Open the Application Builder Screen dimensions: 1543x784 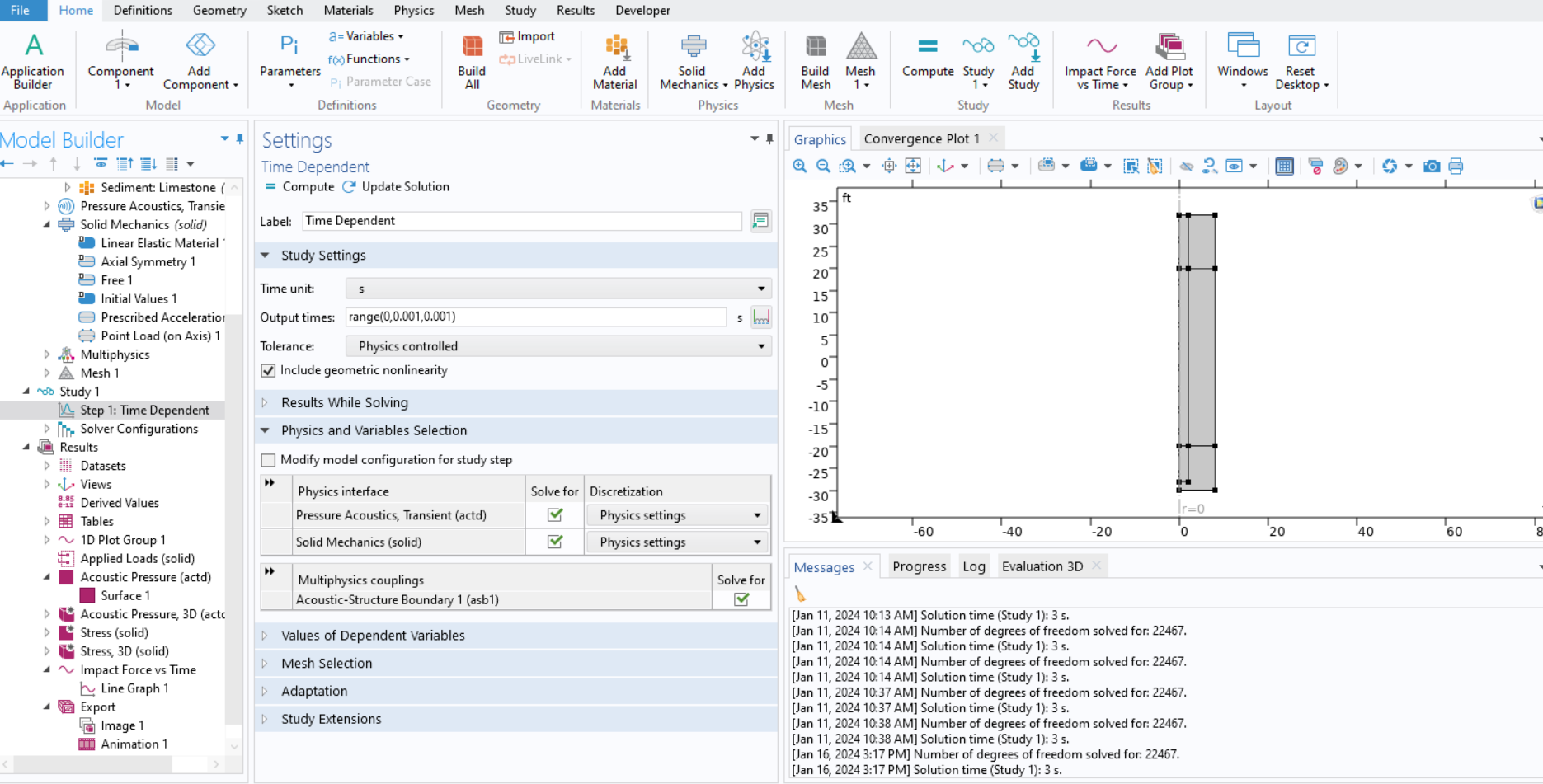[33, 61]
